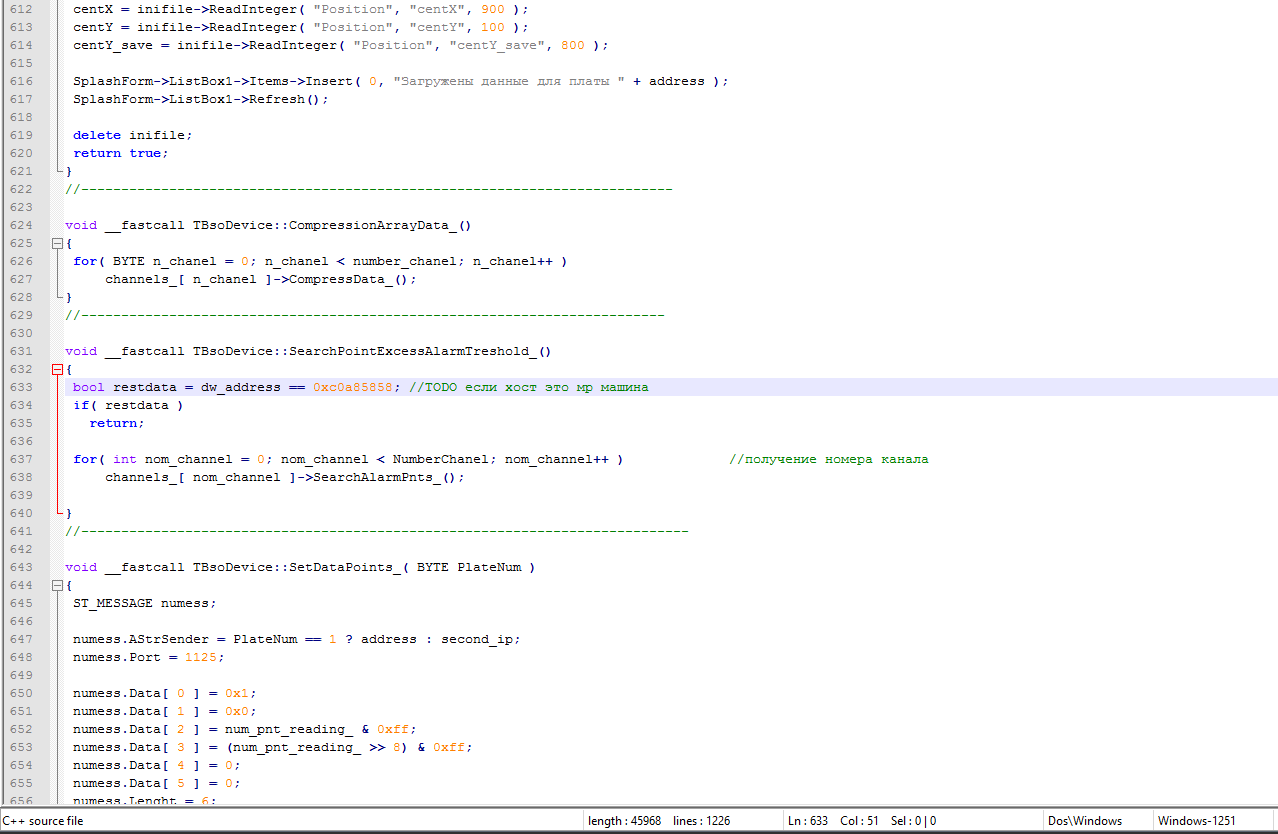Viewport: 1278px width, 834px height.
Task: Click the 'delete inifile;' statement
Action: pyautogui.click(x=133, y=135)
